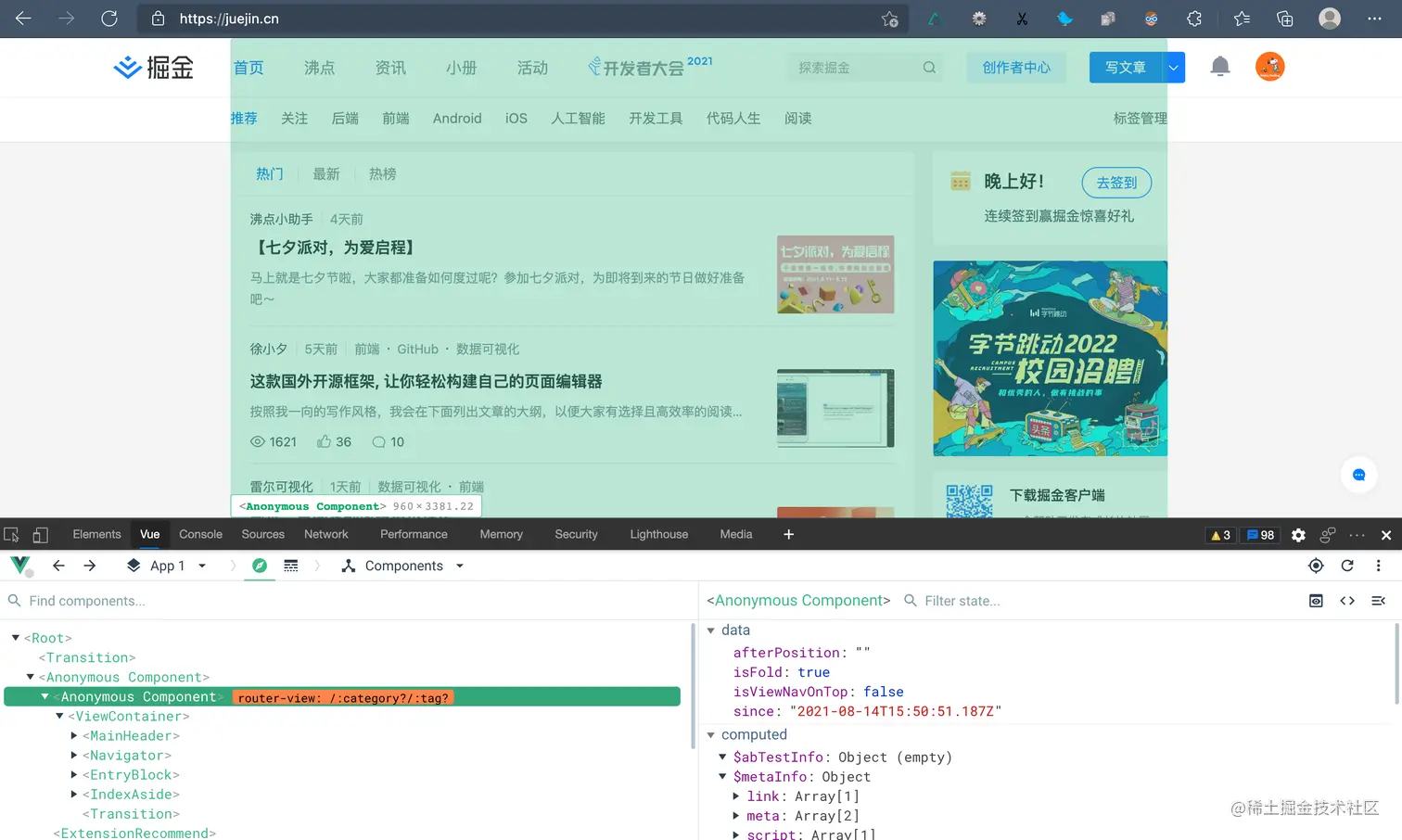The width and height of the screenshot is (1402, 840).
Task: Click the search magnifier in Juejin search box
Action: pyautogui.click(x=929, y=68)
